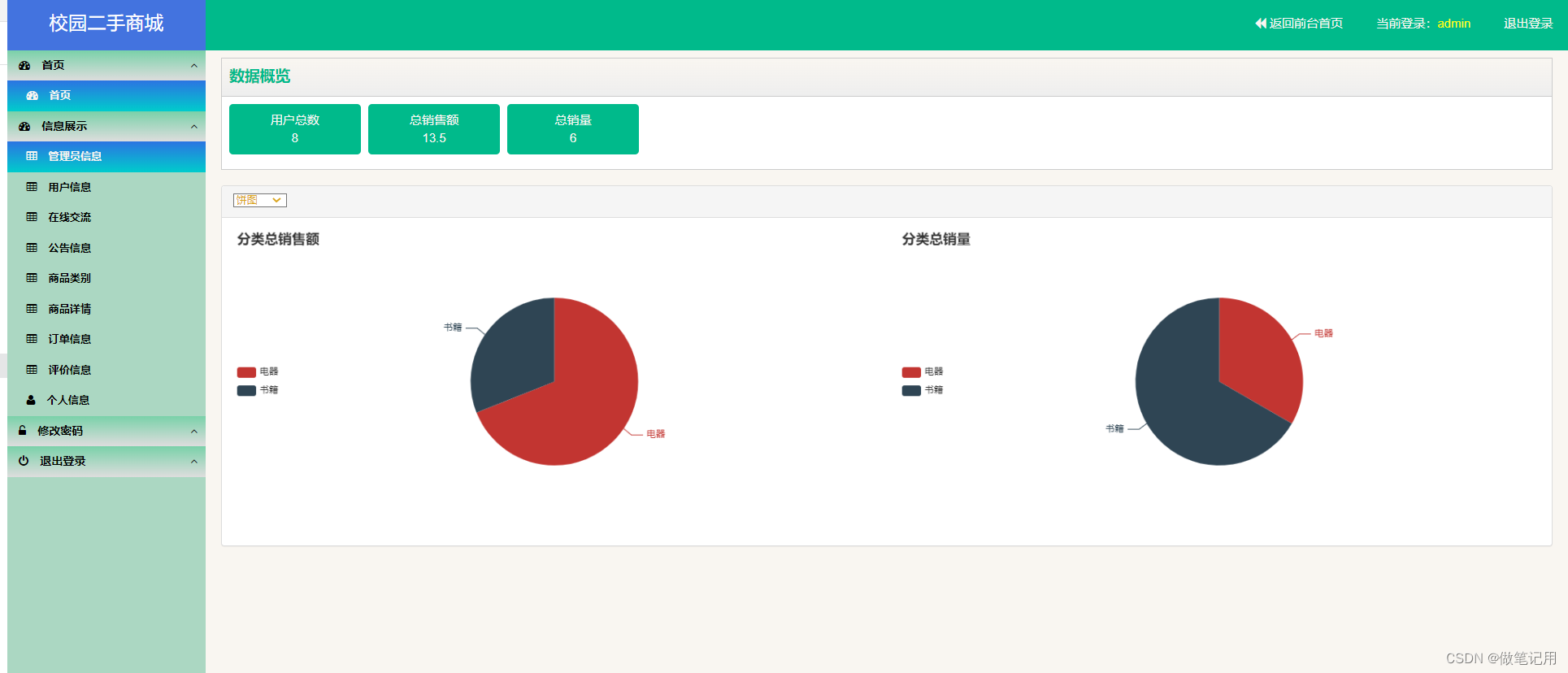Click the table icon beside 商品详情

[x=32, y=309]
